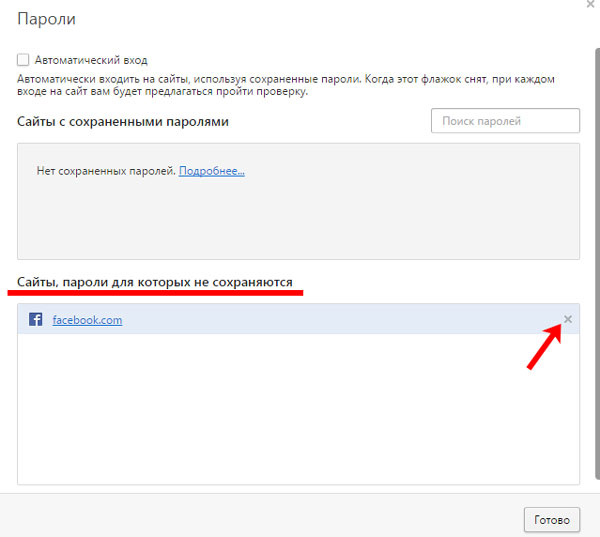Focus the Поиск паролей search field
Image resolution: width=600 pixels, height=537 pixels.
505,121
